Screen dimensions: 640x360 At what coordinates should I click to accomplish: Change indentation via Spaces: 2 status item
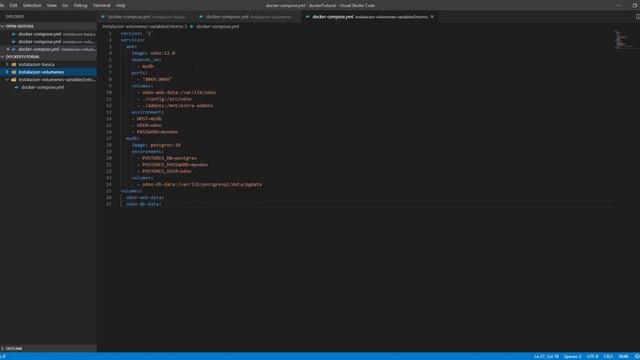point(572,356)
